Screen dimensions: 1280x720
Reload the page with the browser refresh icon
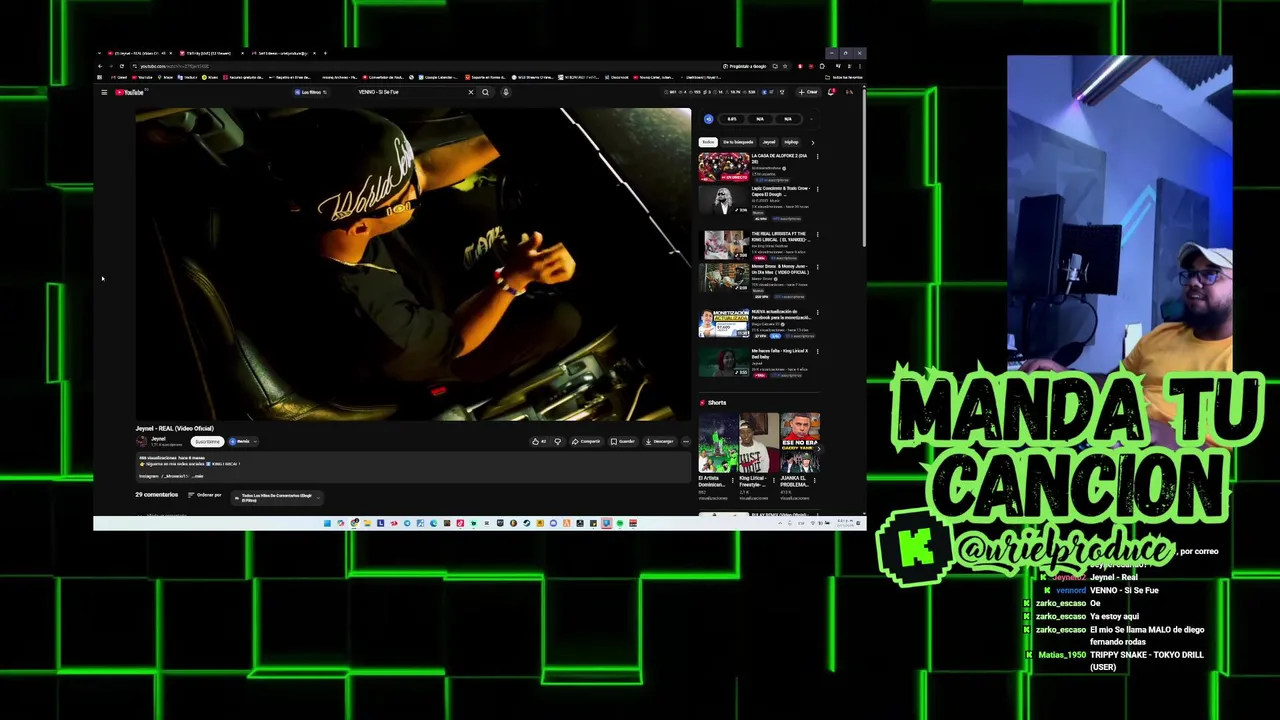122,66
